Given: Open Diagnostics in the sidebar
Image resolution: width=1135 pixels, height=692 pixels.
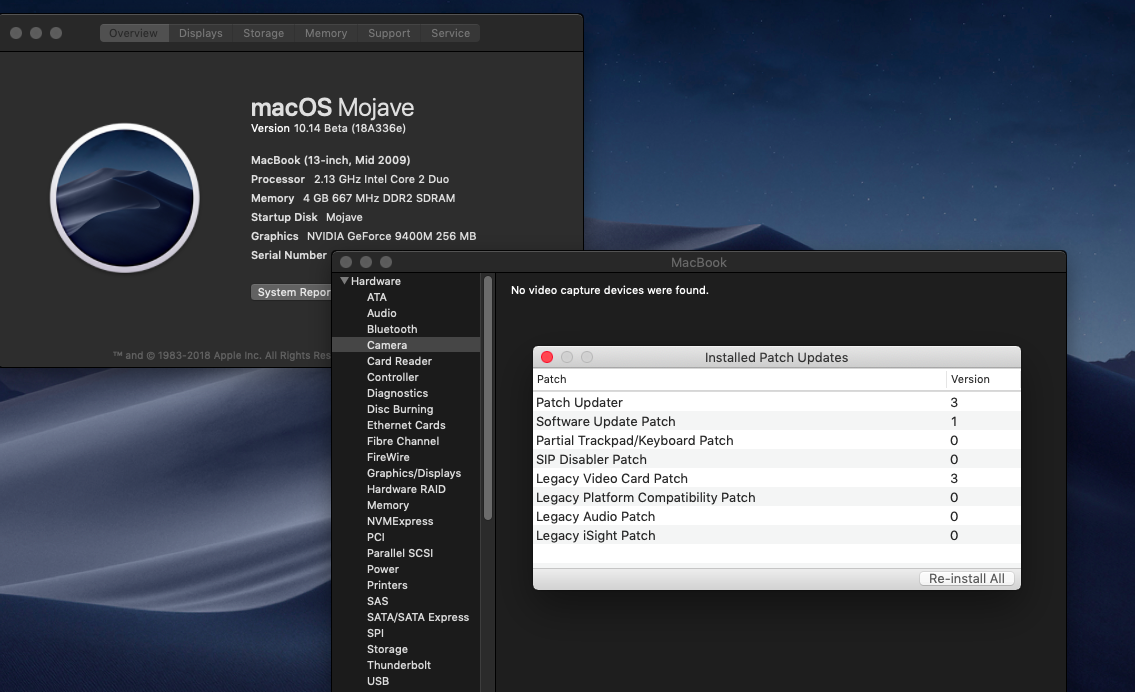Looking at the screenshot, I should pyautogui.click(x=397, y=393).
